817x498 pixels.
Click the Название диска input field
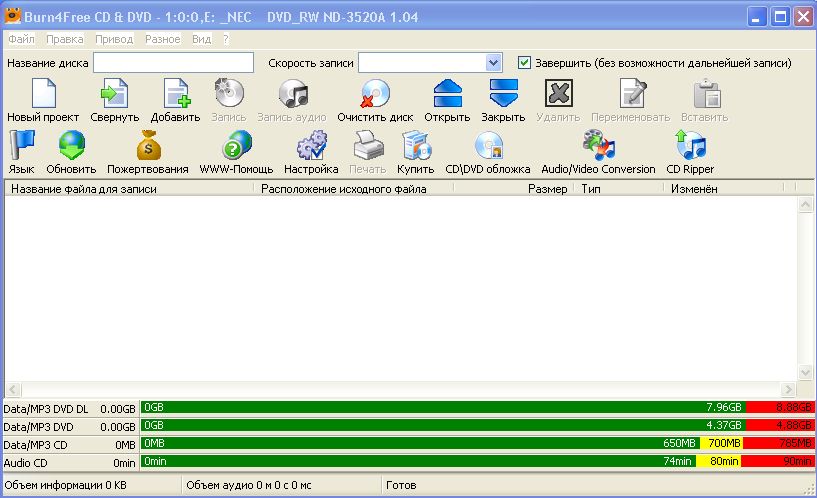(x=174, y=63)
